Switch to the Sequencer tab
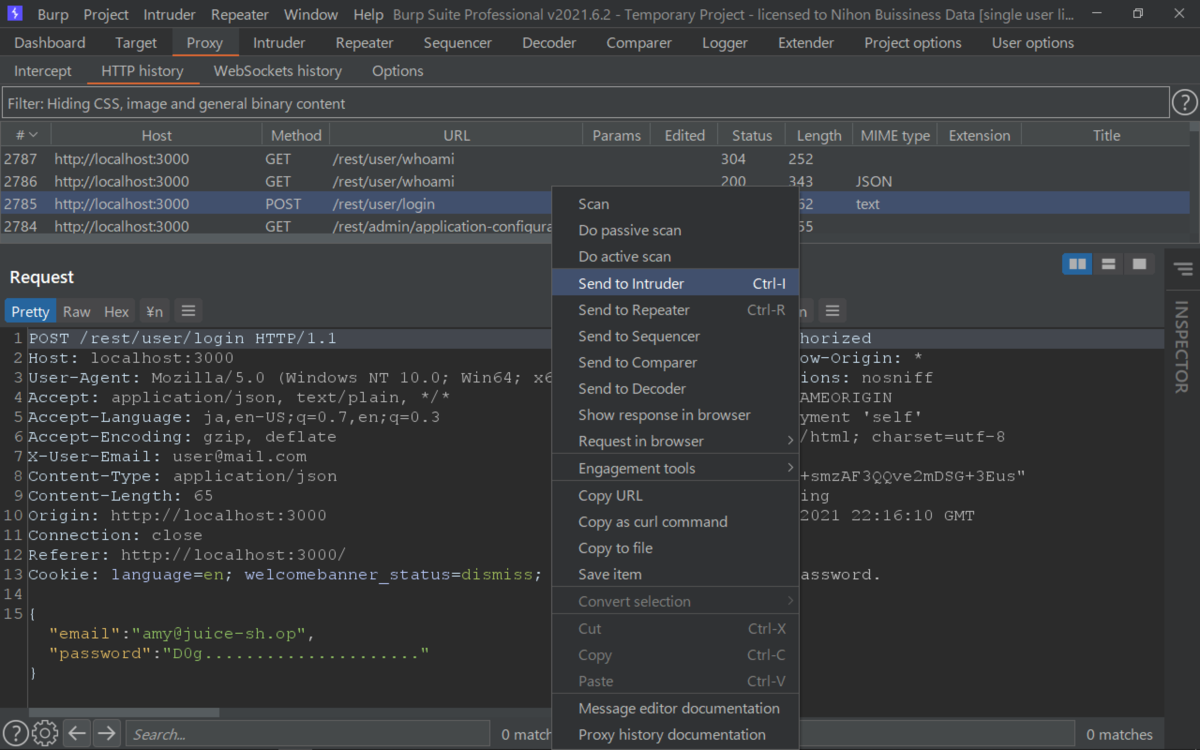 click(x=458, y=43)
